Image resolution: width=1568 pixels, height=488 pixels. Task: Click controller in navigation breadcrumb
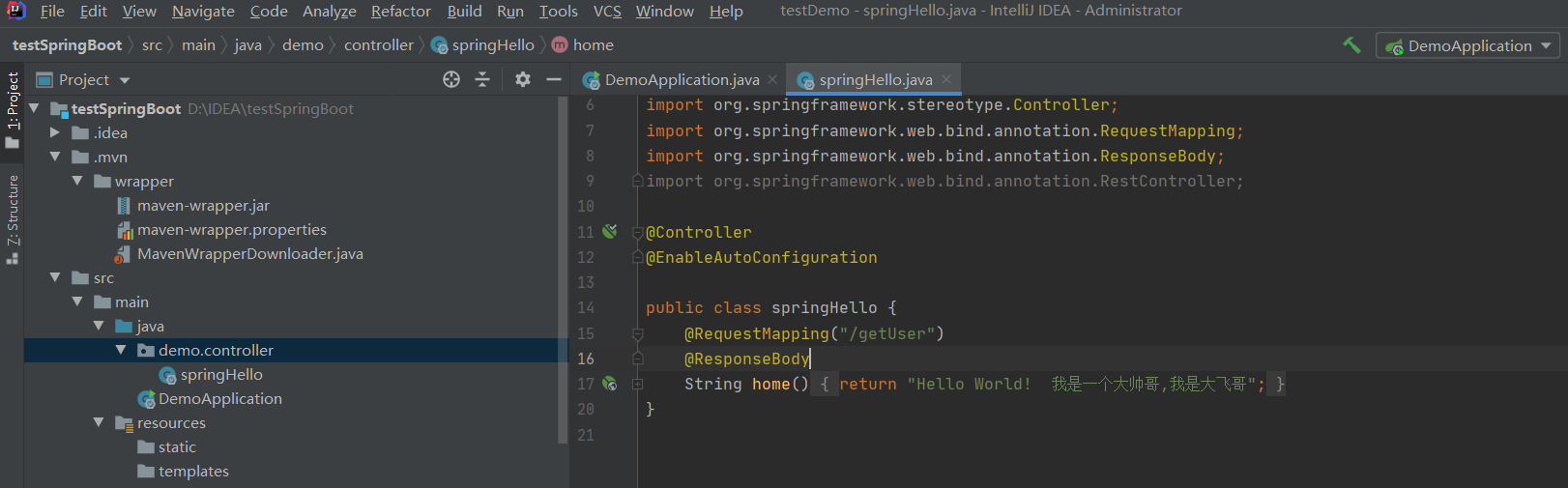coord(379,45)
